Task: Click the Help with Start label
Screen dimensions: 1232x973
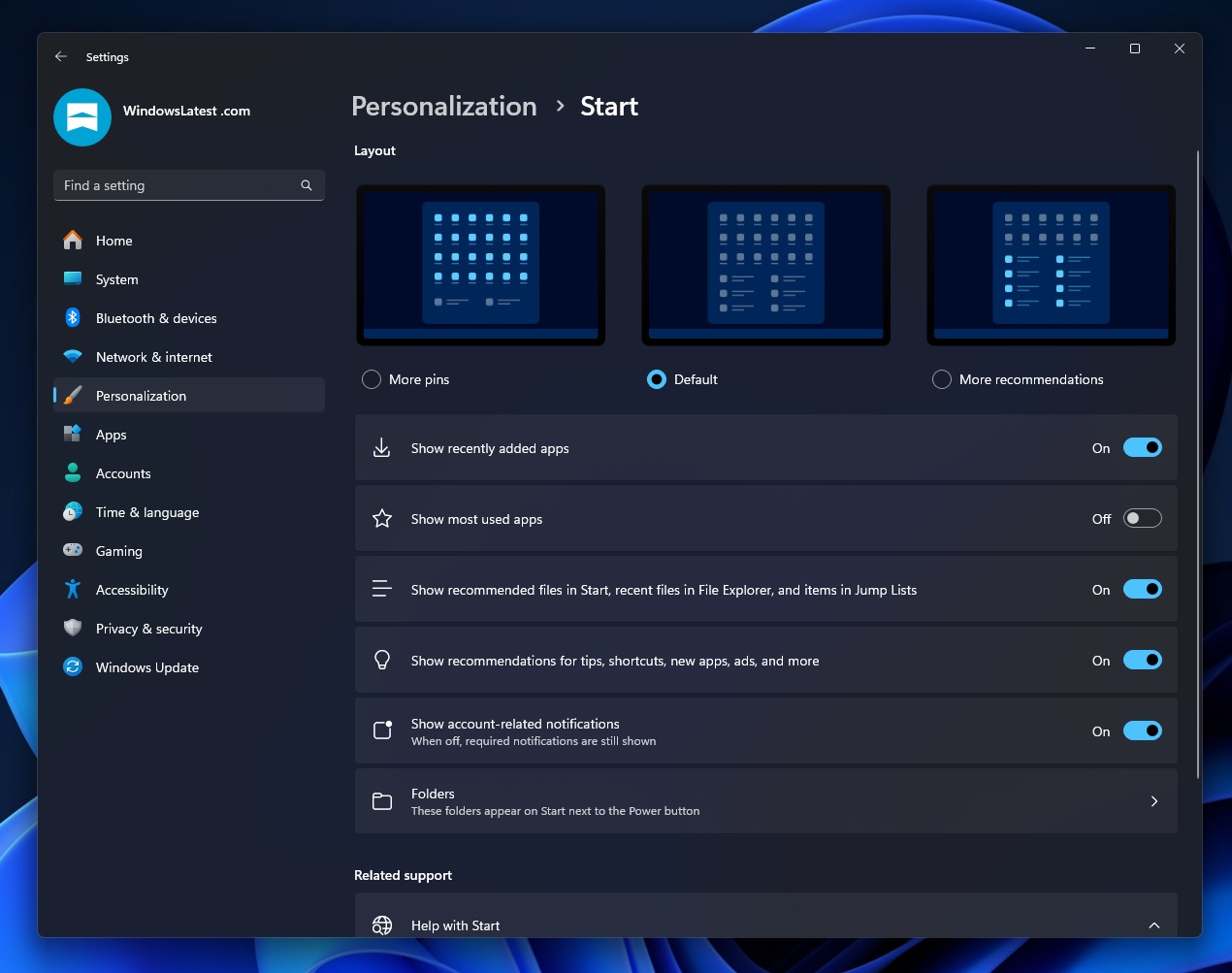Action: [x=455, y=925]
